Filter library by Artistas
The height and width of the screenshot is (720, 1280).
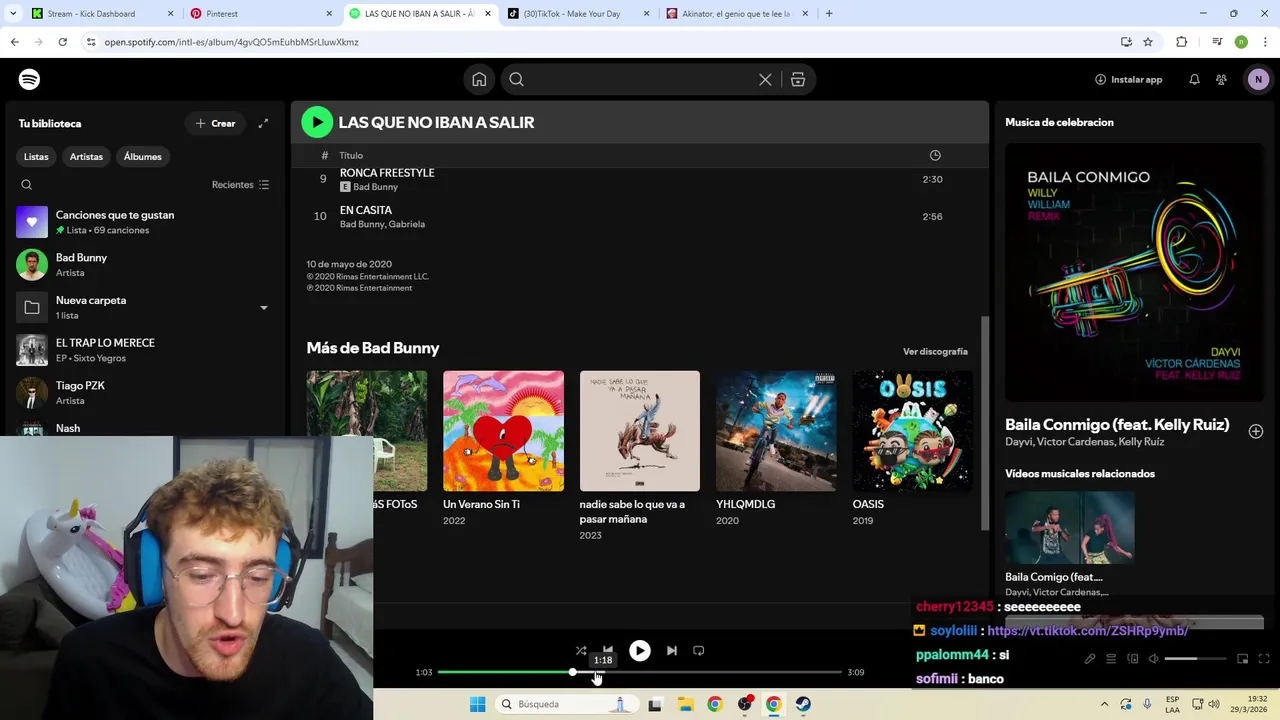coord(86,157)
